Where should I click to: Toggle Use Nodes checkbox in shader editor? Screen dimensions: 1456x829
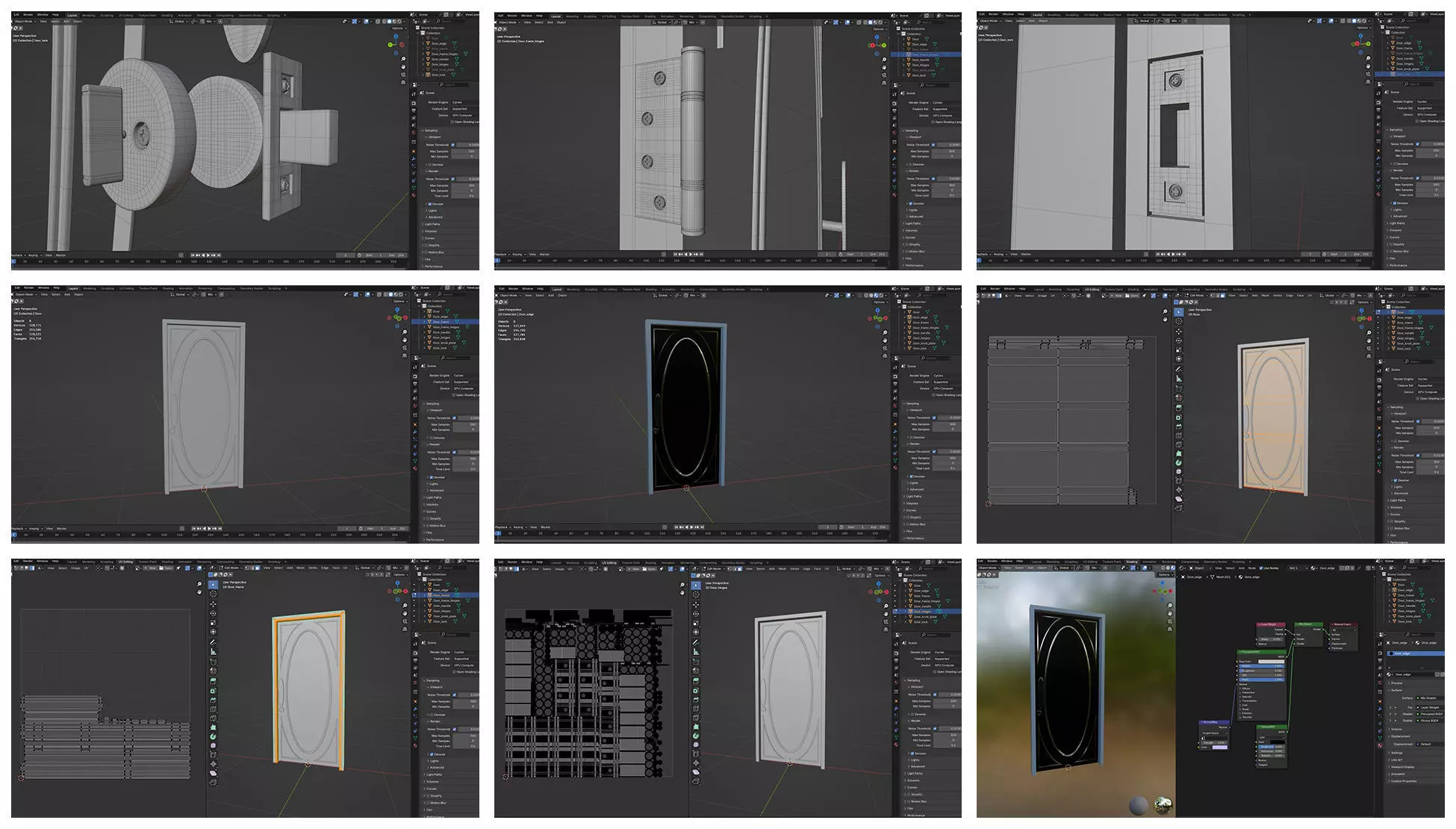pos(1261,568)
